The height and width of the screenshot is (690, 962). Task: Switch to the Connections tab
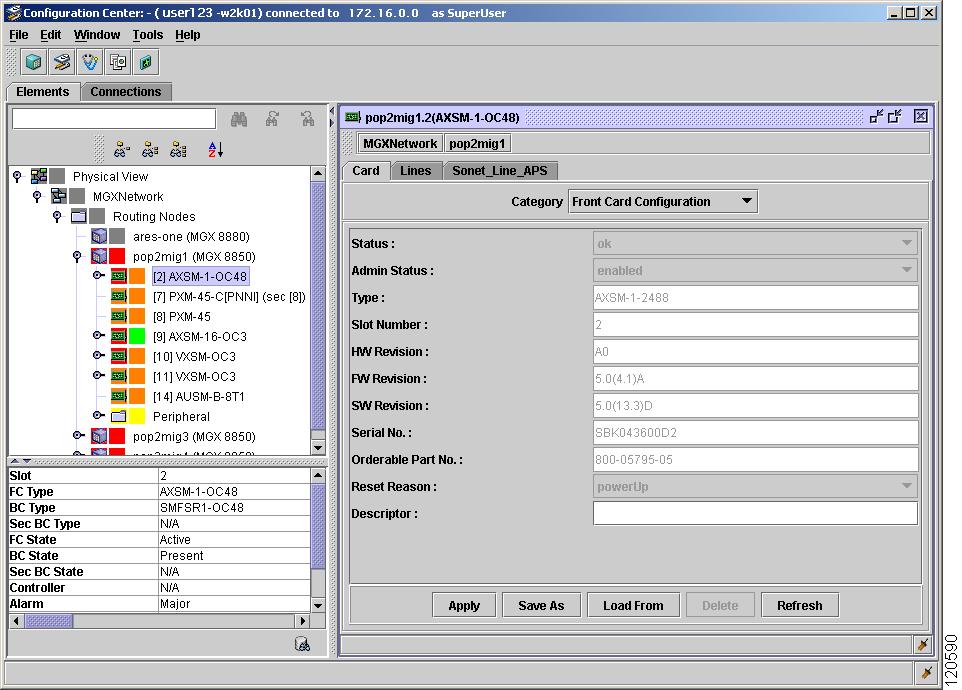(x=126, y=91)
